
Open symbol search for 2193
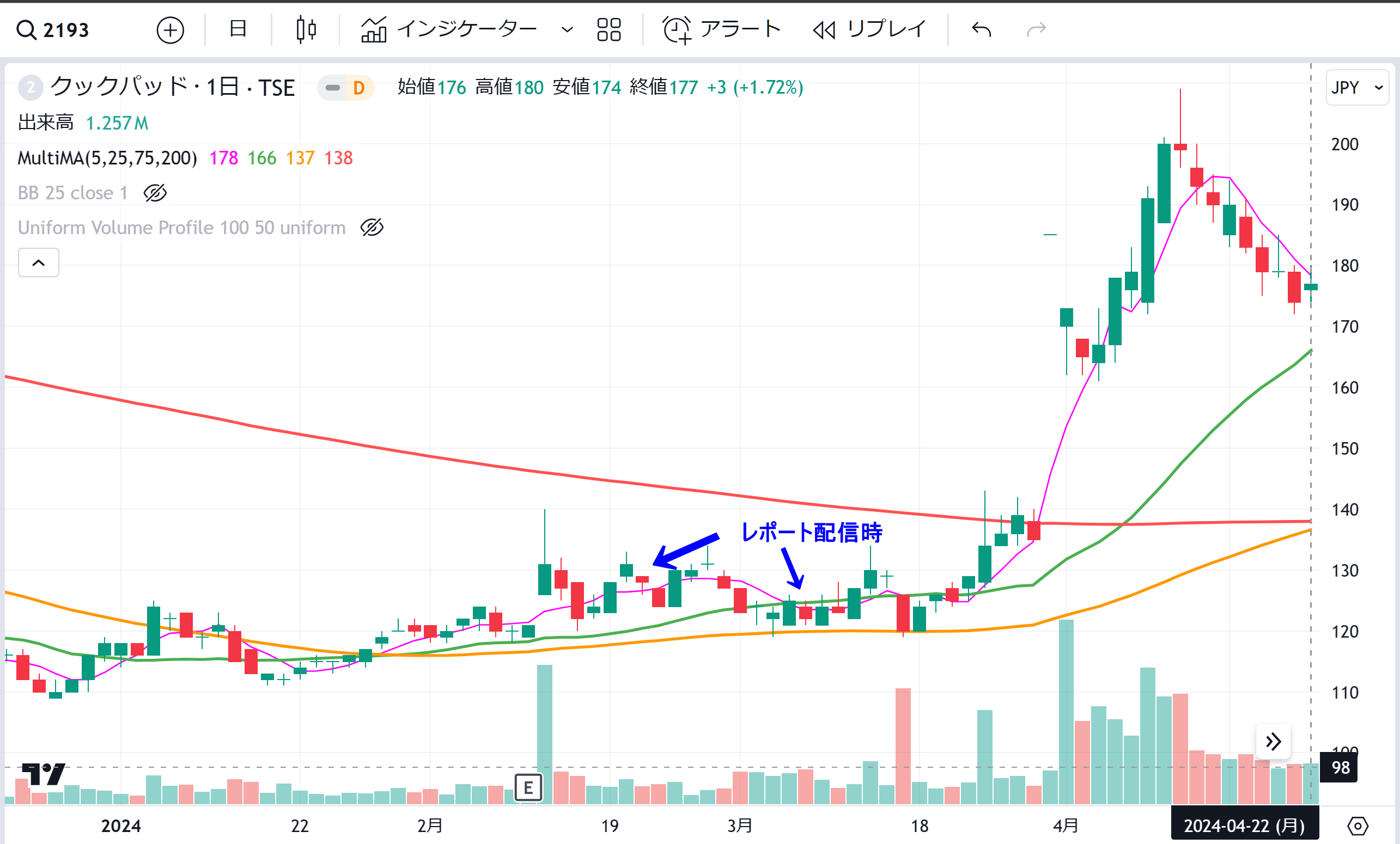53,29
